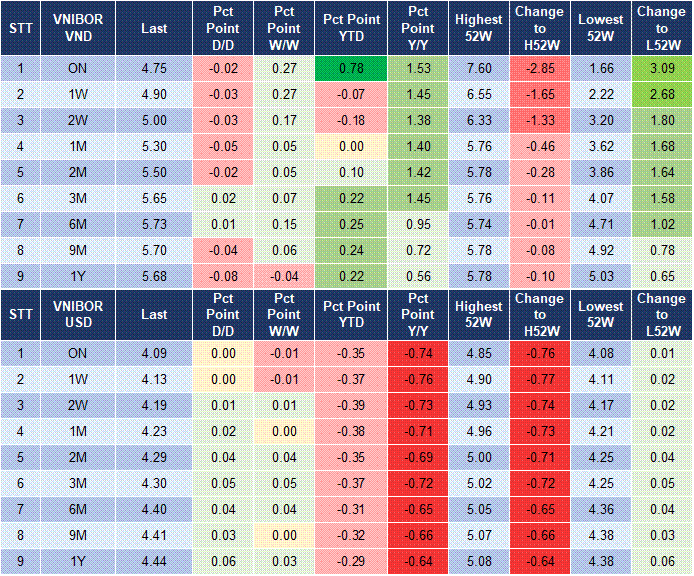Viewport: 694px width, 576px height.
Task: Click the 4.93 Highest 52W cell
Action: (479, 405)
